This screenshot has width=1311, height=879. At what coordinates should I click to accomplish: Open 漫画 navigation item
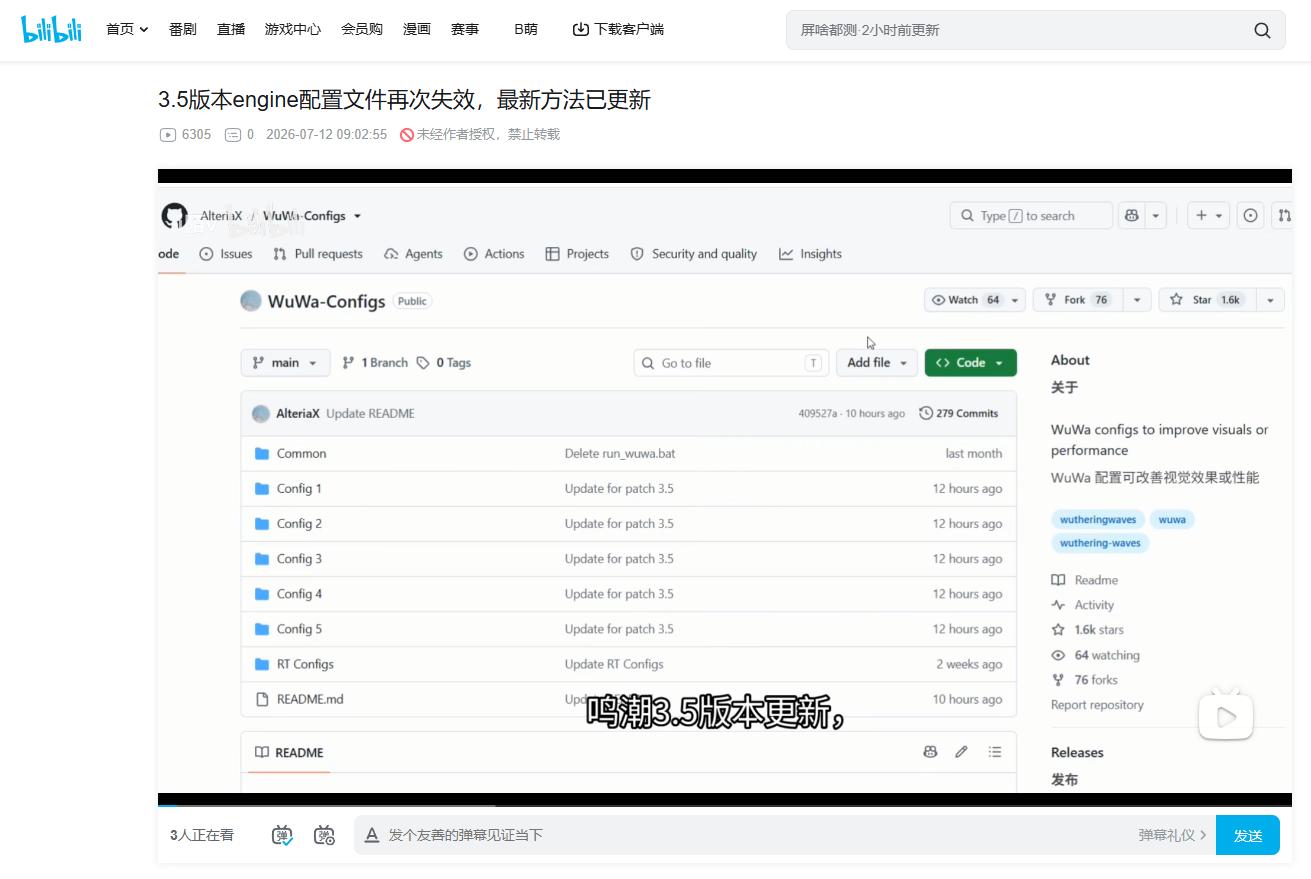click(417, 29)
